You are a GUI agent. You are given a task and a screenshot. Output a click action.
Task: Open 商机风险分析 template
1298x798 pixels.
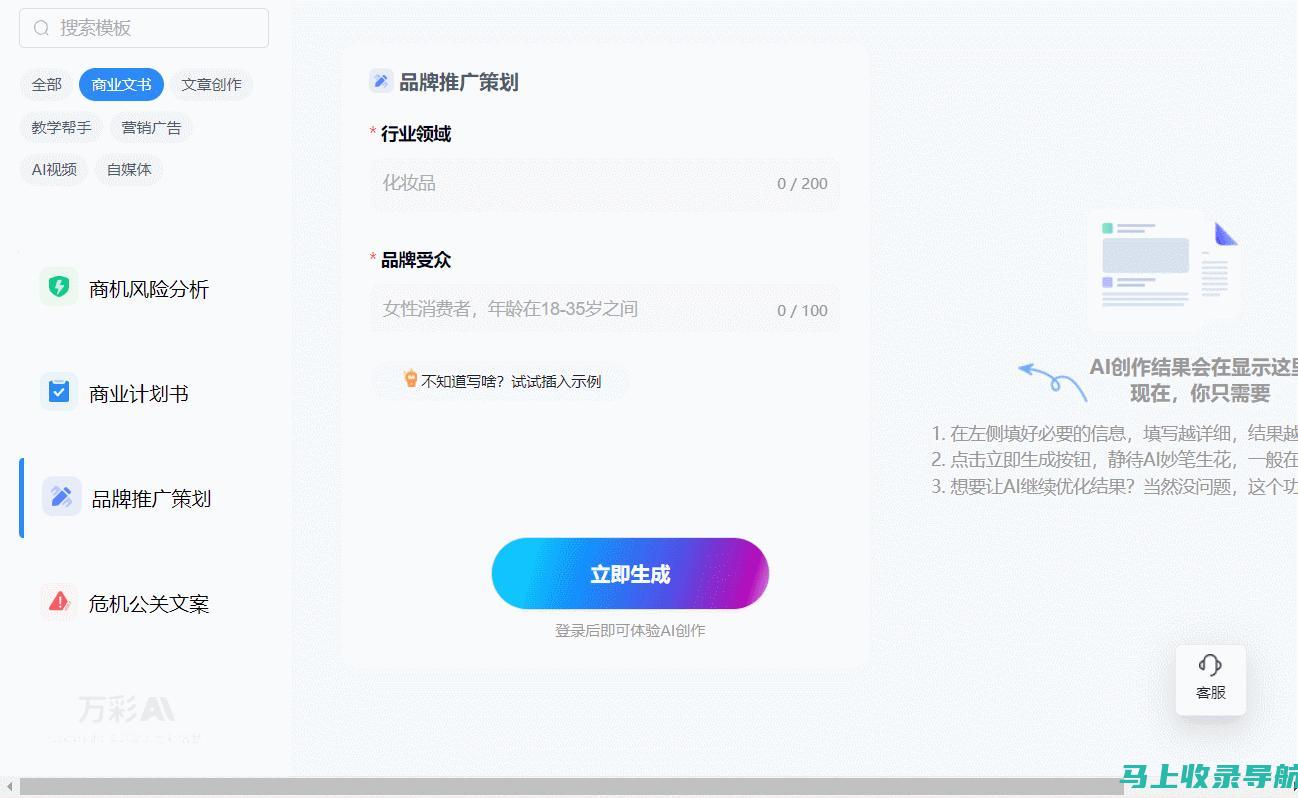pos(149,289)
